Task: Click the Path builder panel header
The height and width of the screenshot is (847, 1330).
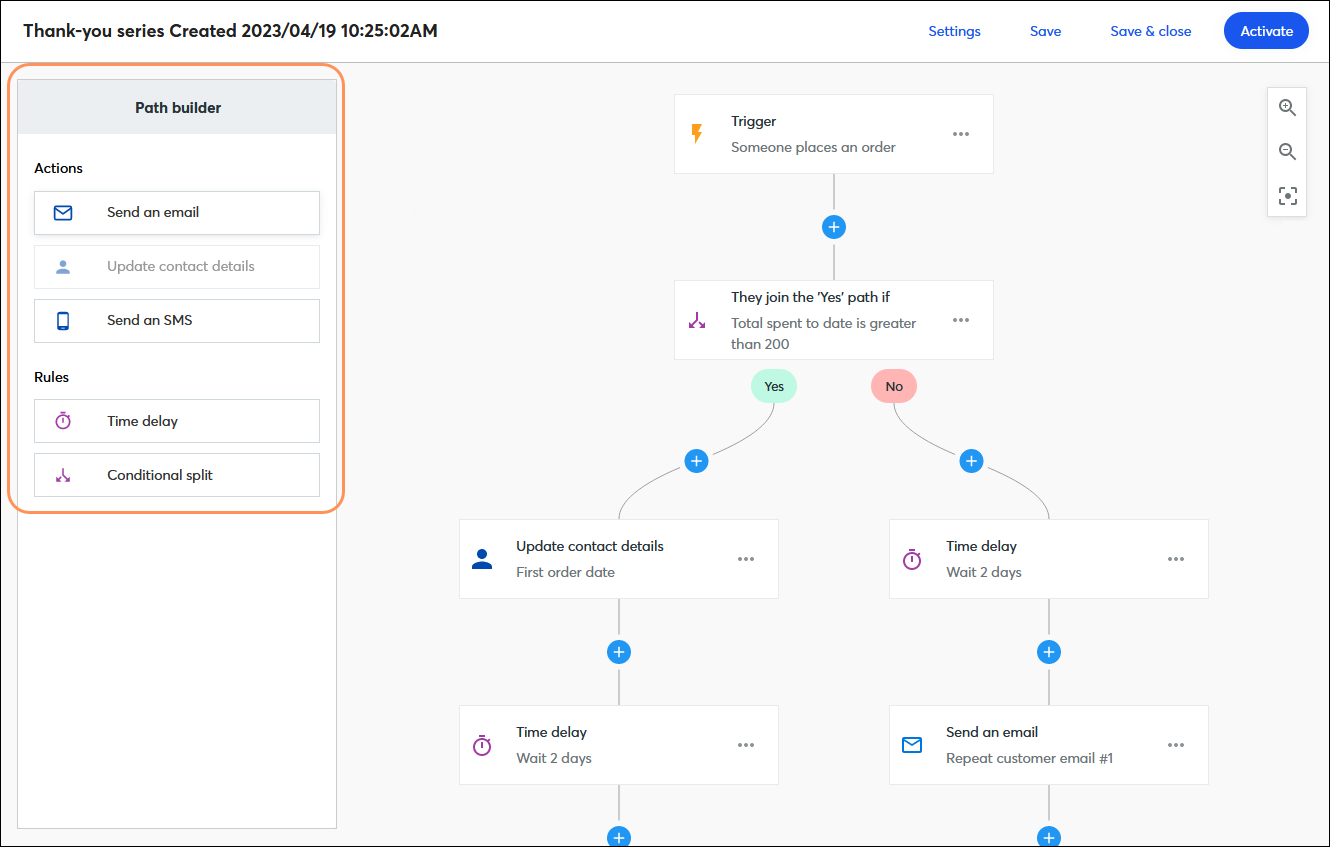Action: click(x=177, y=107)
